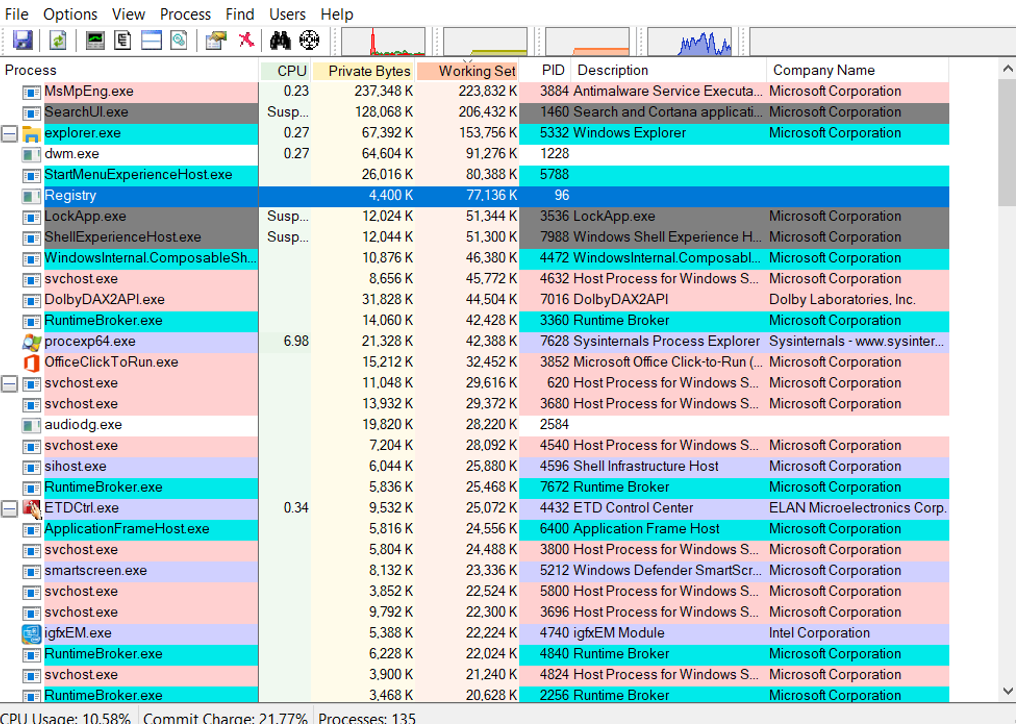Click the 'Sysinternals Process Explorer' description cell
This screenshot has height=724, width=1016.
click(666, 342)
